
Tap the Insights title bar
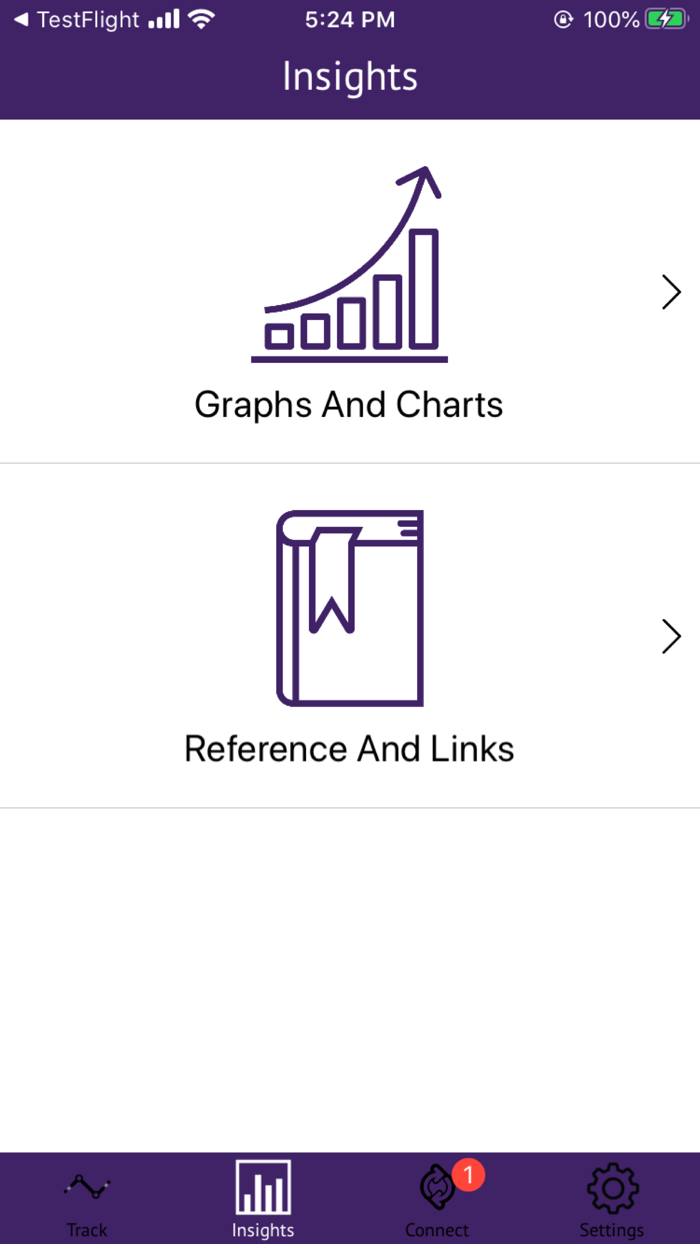tap(349, 76)
